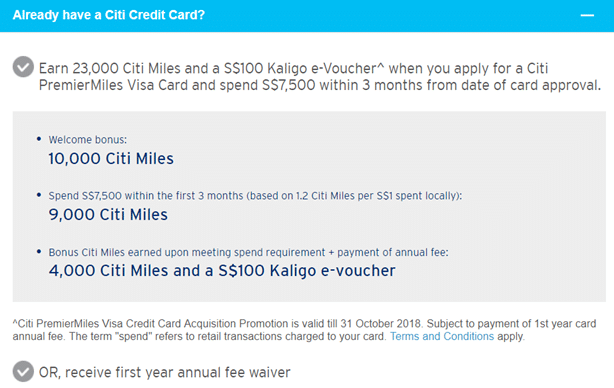Select the '10,000 Citi Miles' welcome bonus text

pos(111,159)
